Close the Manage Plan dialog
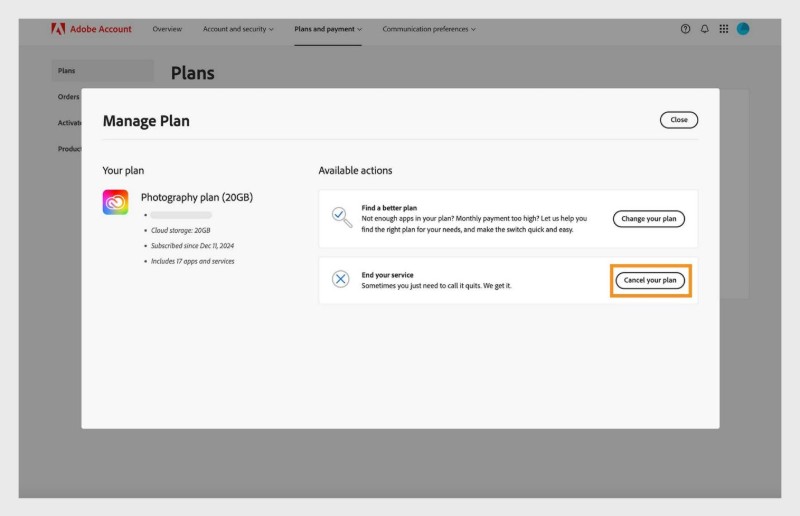800x516 pixels. click(x=679, y=120)
